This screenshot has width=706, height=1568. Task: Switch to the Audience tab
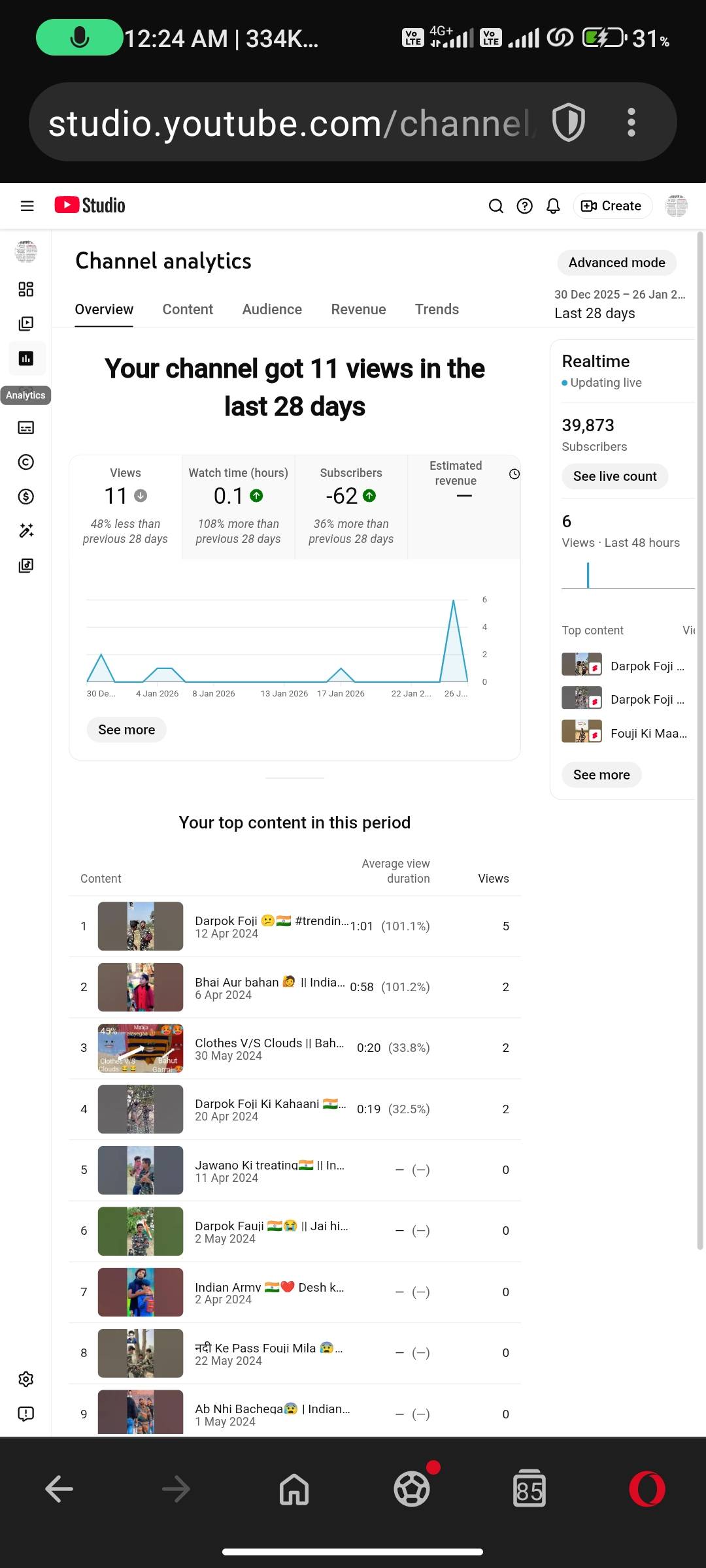272,309
